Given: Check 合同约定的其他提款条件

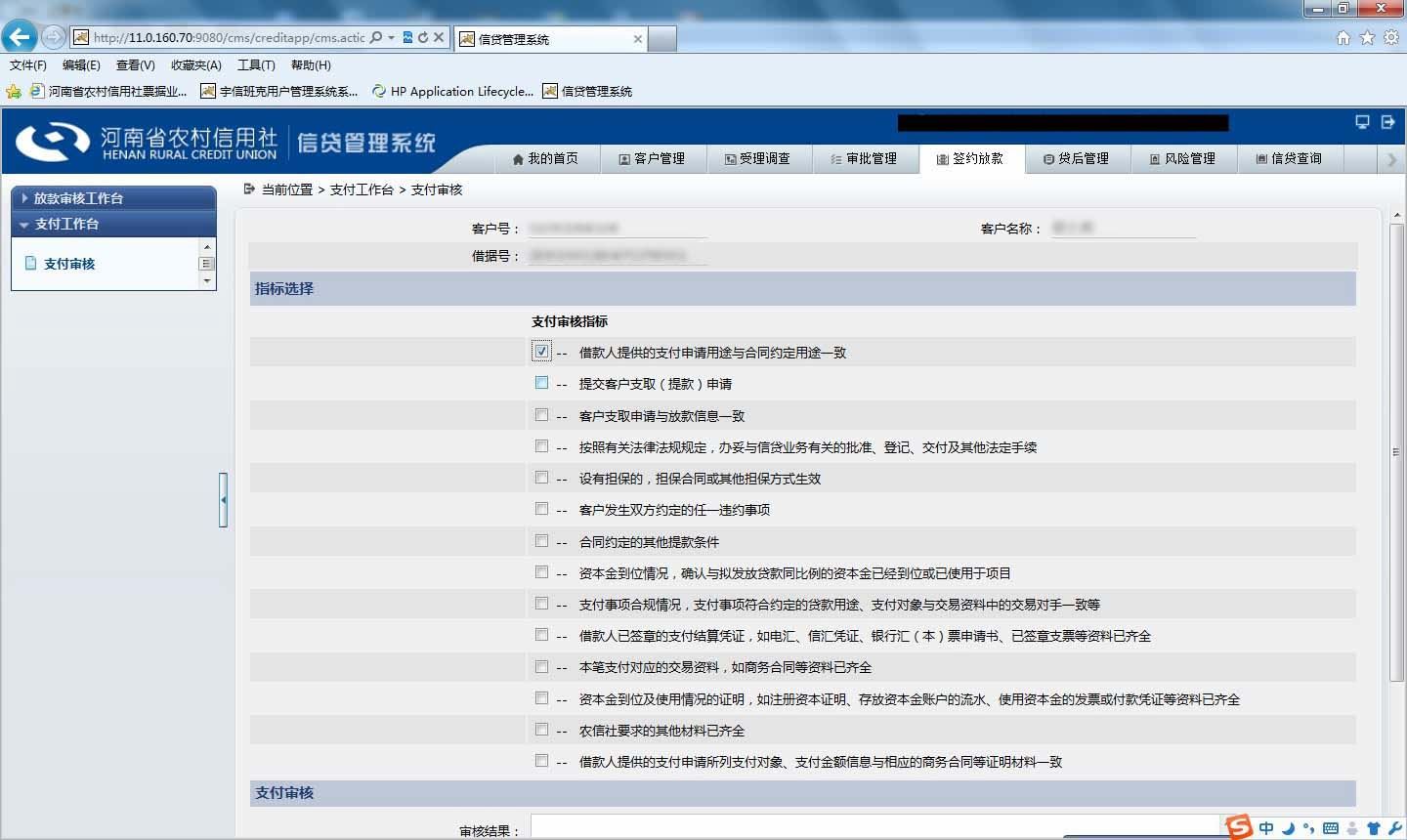Looking at the screenshot, I should (x=541, y=540).
